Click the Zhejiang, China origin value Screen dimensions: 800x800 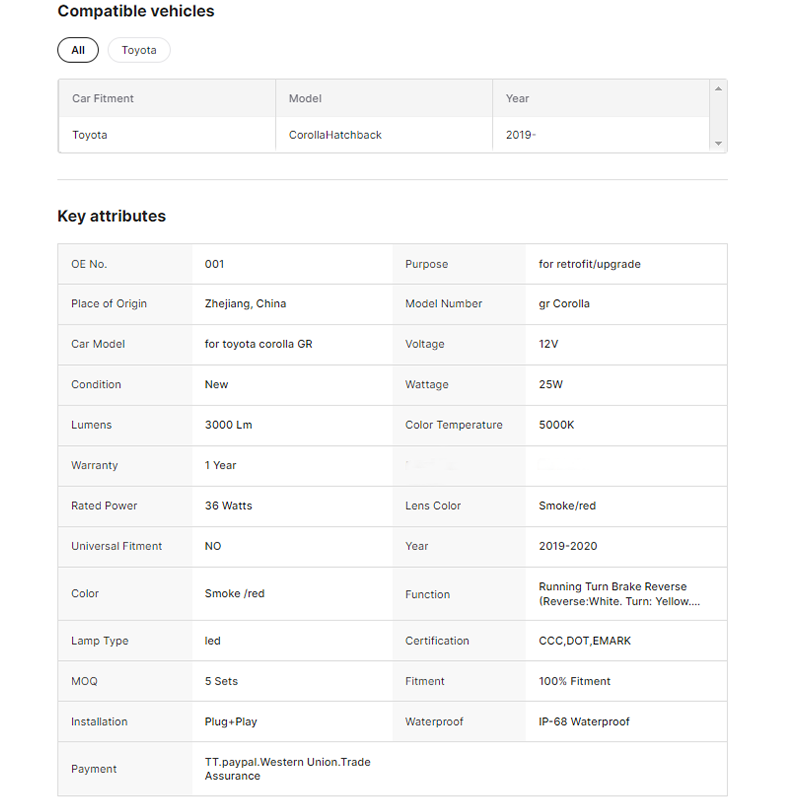click(245, 304)
